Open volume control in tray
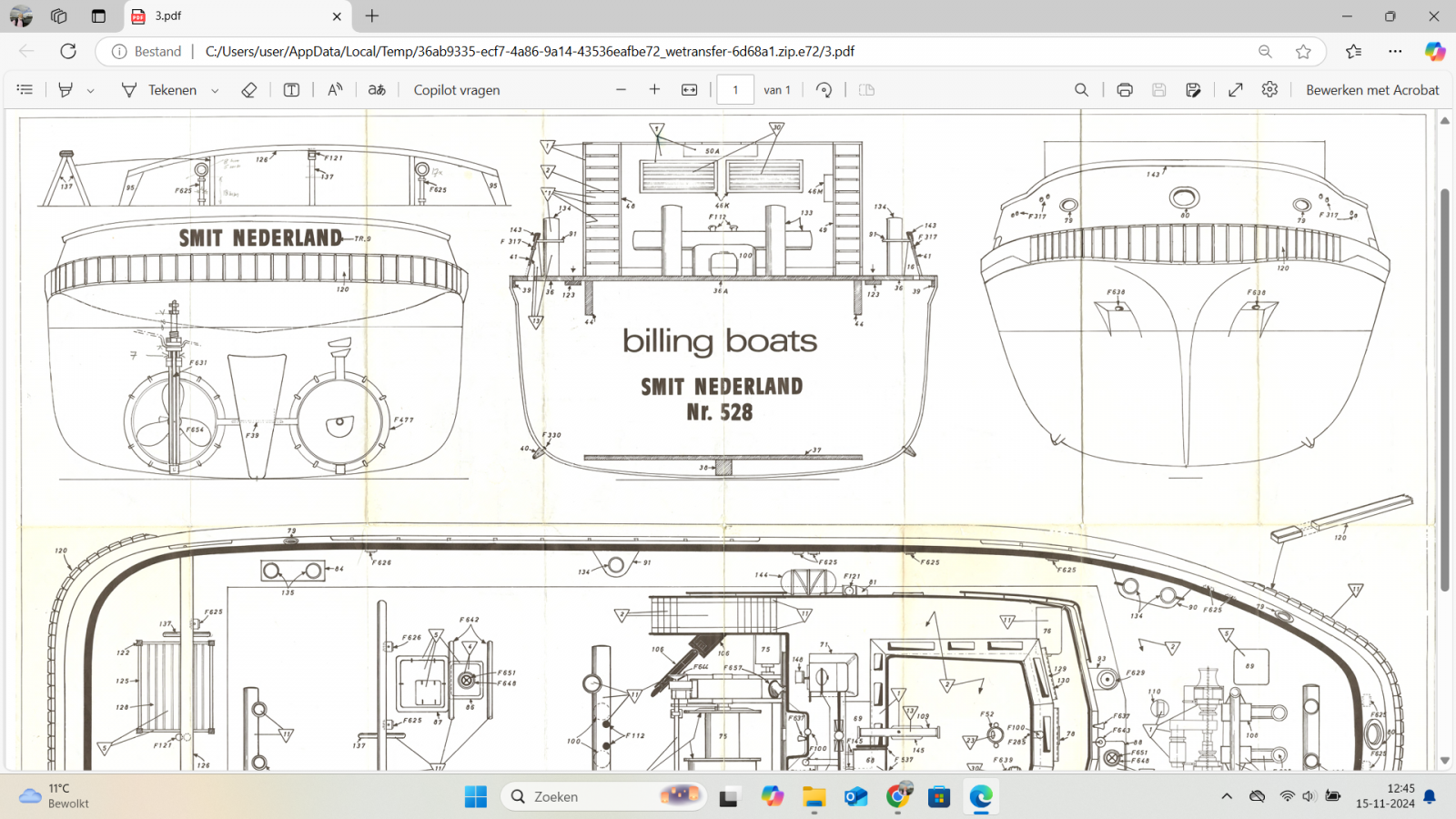The image size is (1456, 819). [x=1309, y=796]
